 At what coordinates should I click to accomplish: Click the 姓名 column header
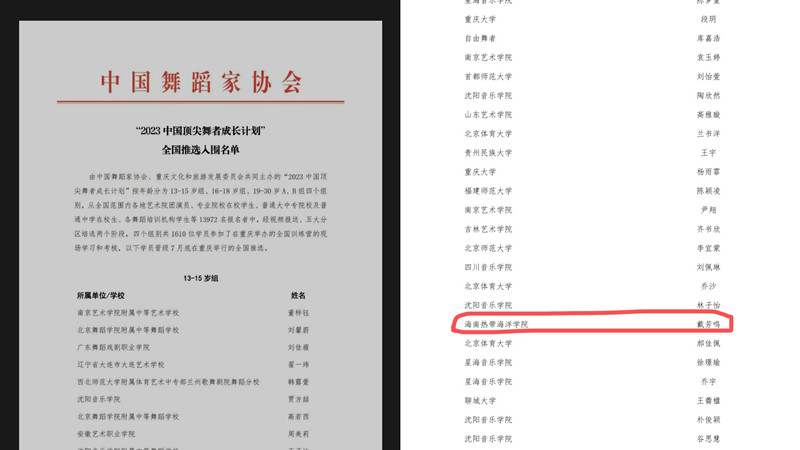(x=298, y=296)
